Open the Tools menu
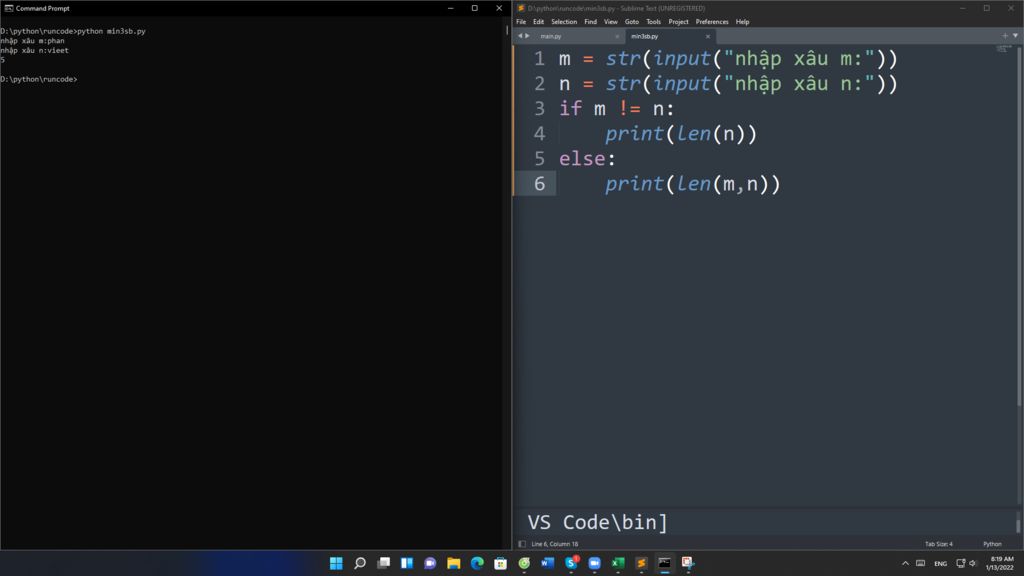This screenshot has width=1024, height=576. coord(653,22)
